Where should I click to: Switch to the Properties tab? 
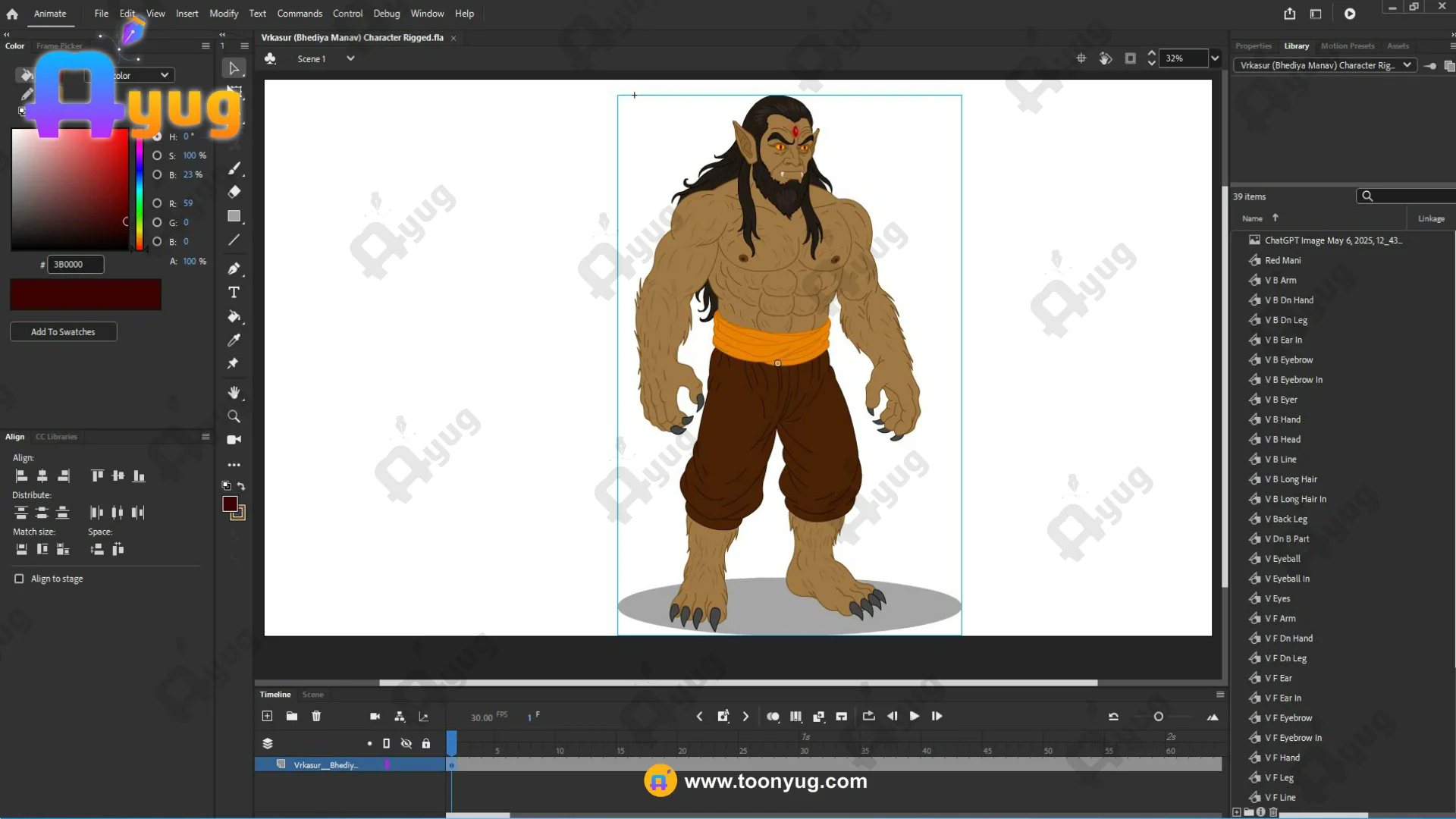point(1253,46)
